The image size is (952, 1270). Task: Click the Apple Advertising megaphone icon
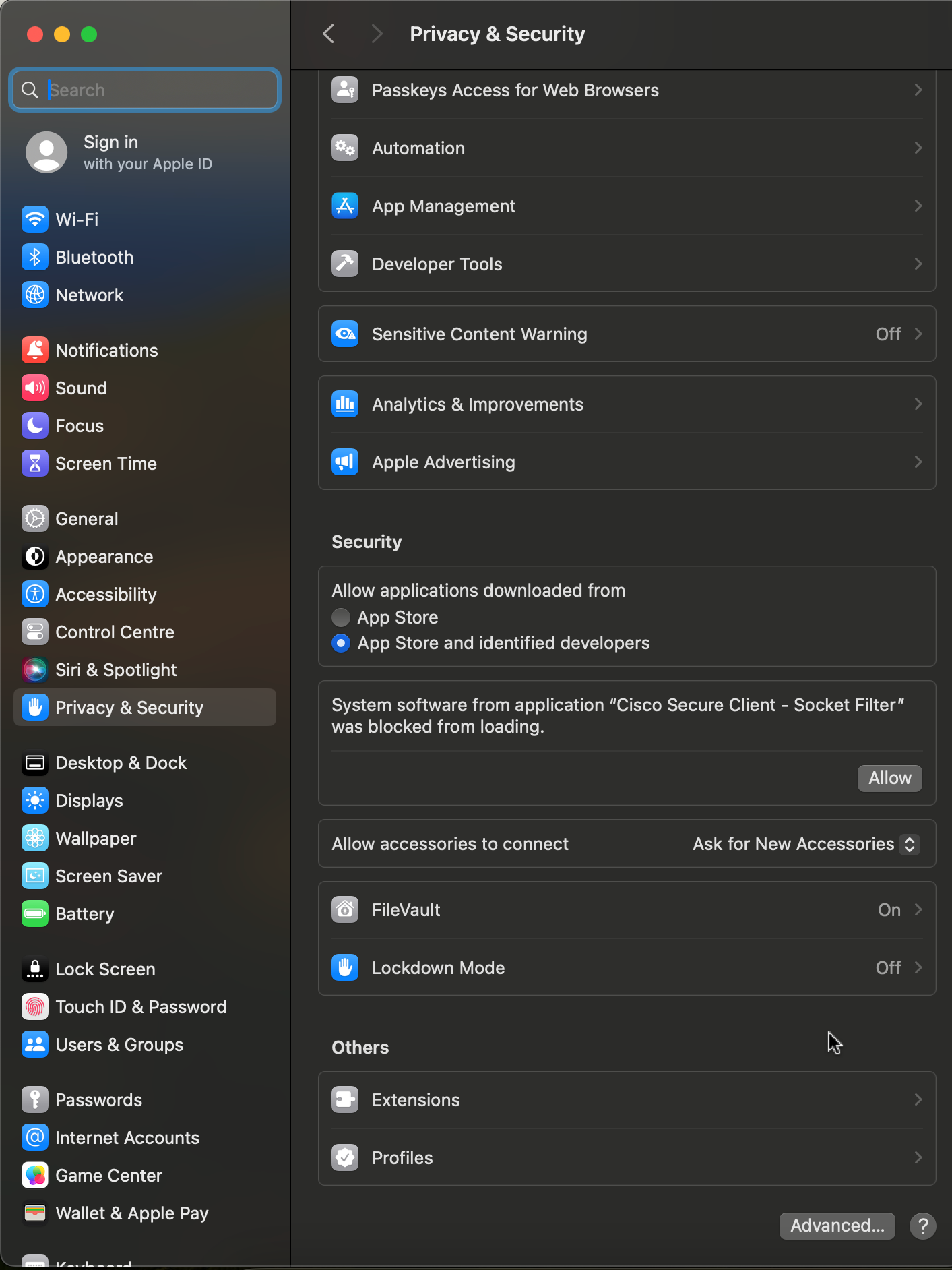click(345, 462)
